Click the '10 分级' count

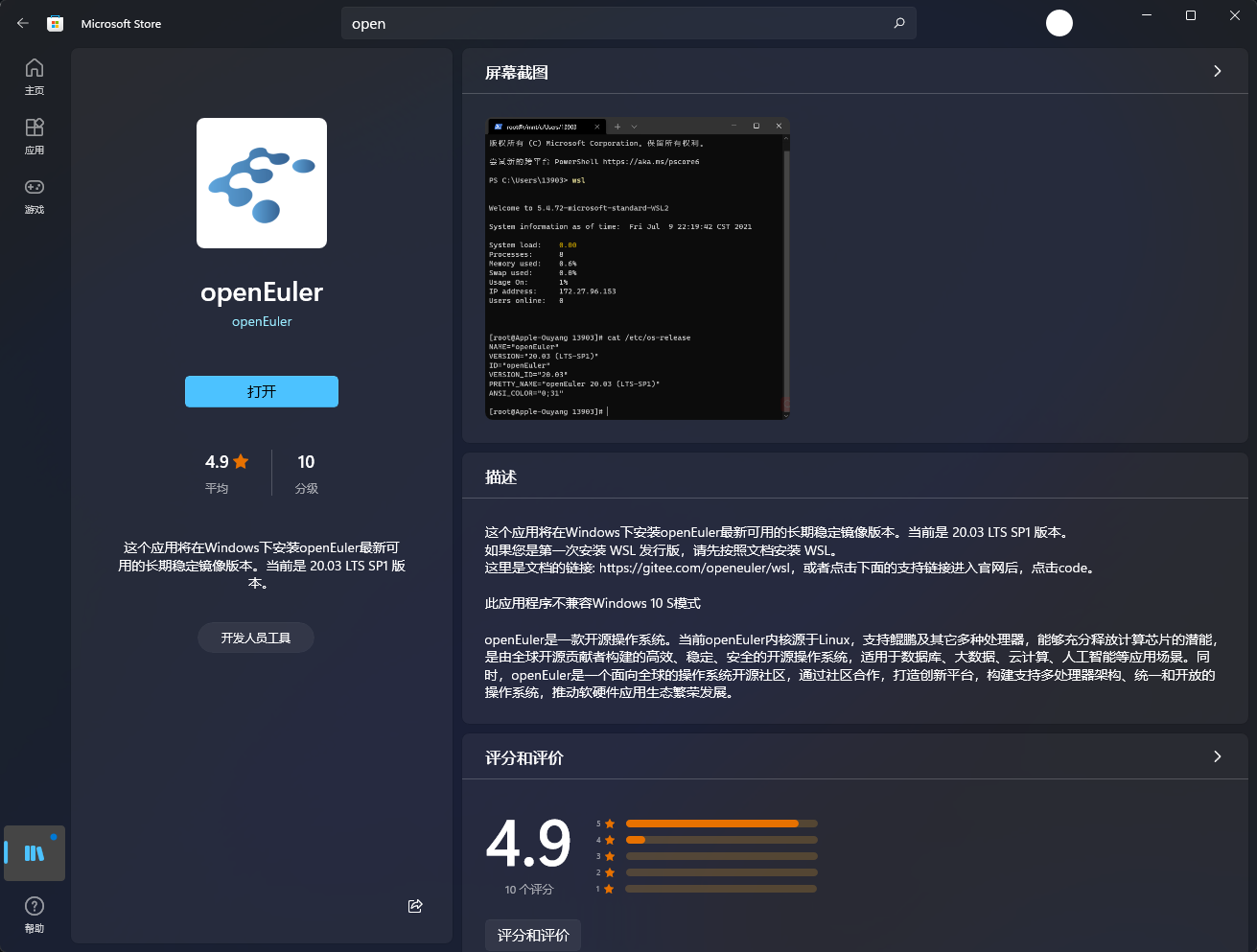306,474
